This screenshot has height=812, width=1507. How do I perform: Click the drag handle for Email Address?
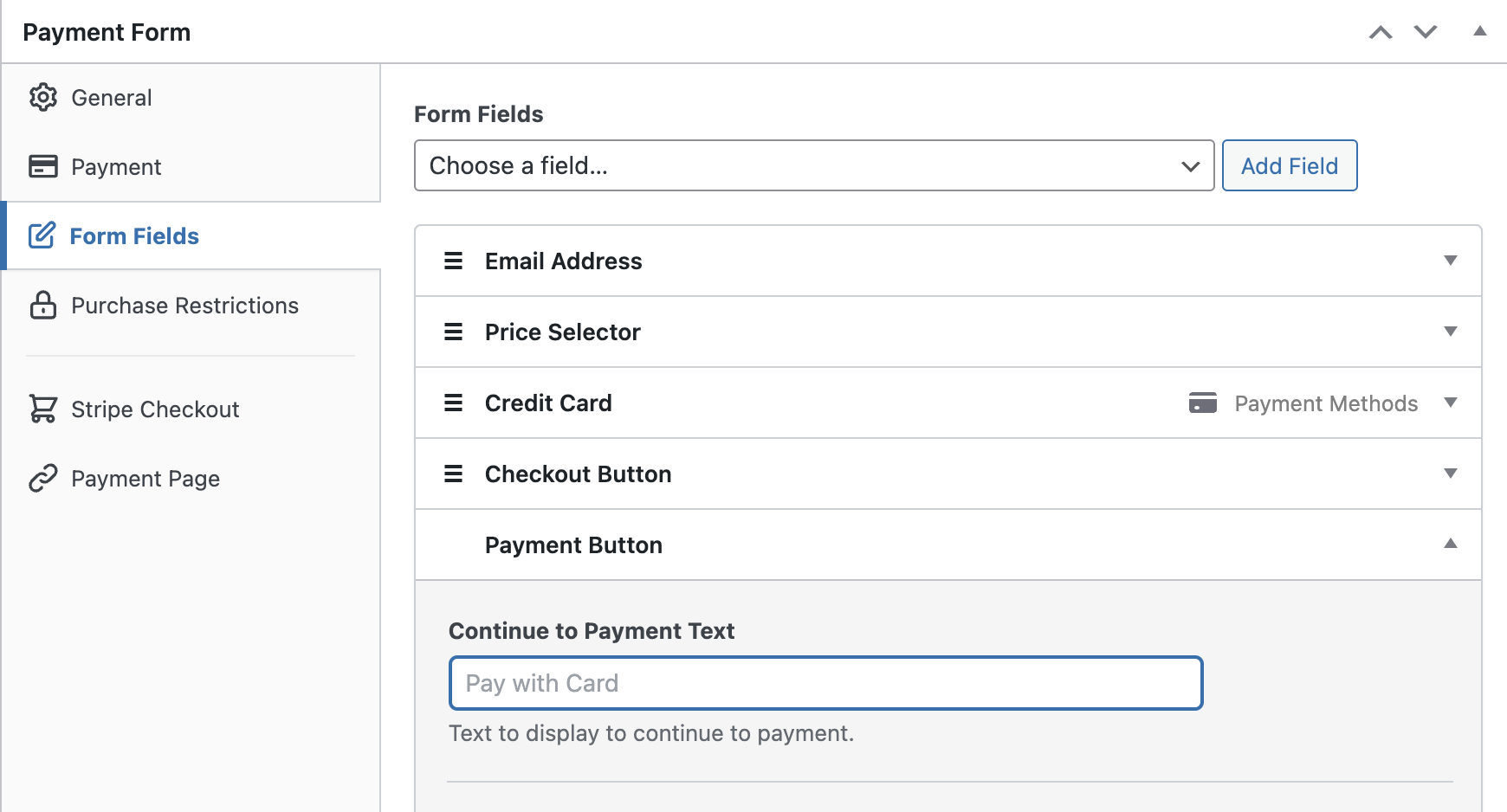452,261
